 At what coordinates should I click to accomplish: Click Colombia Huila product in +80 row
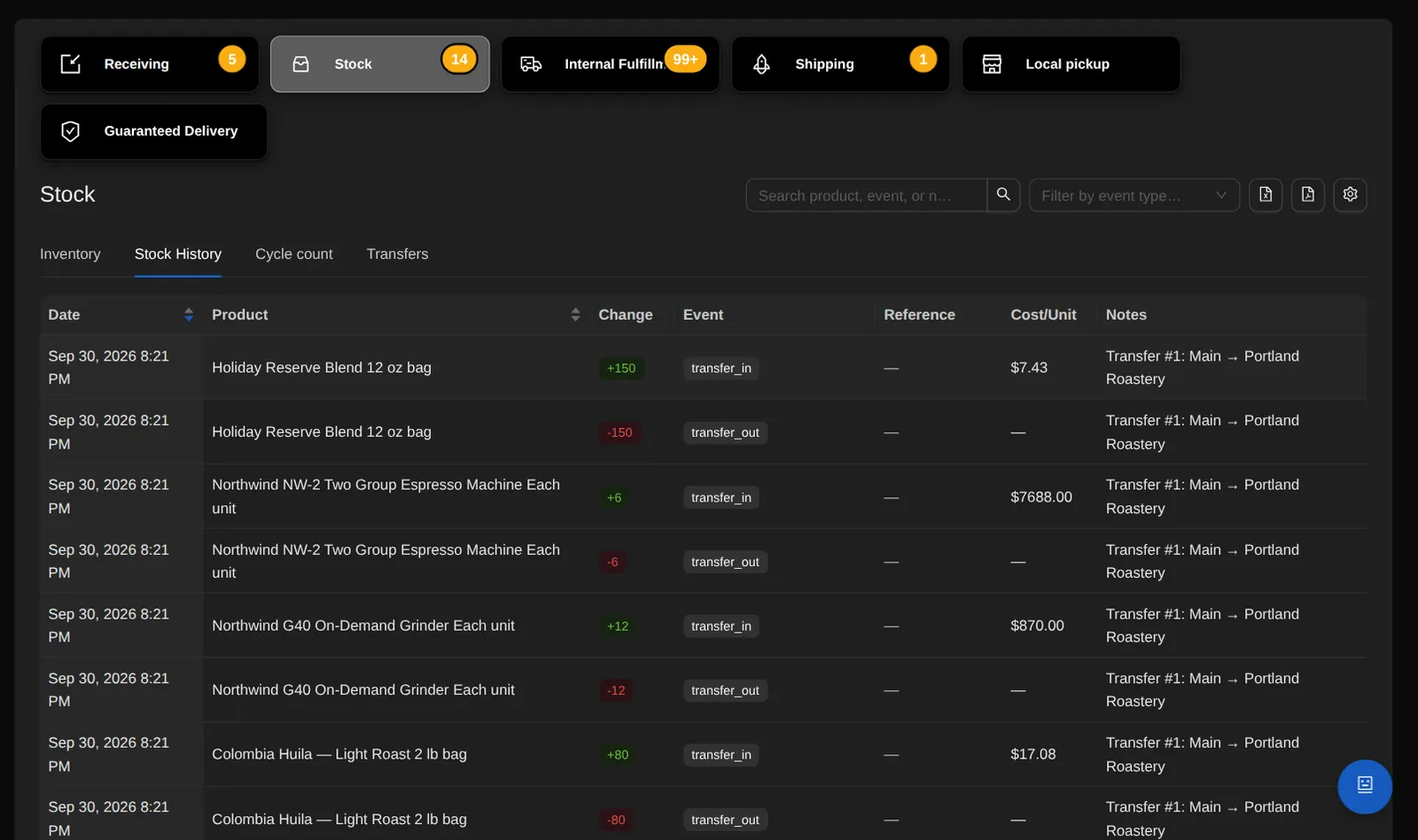click(x=339, y=754)
